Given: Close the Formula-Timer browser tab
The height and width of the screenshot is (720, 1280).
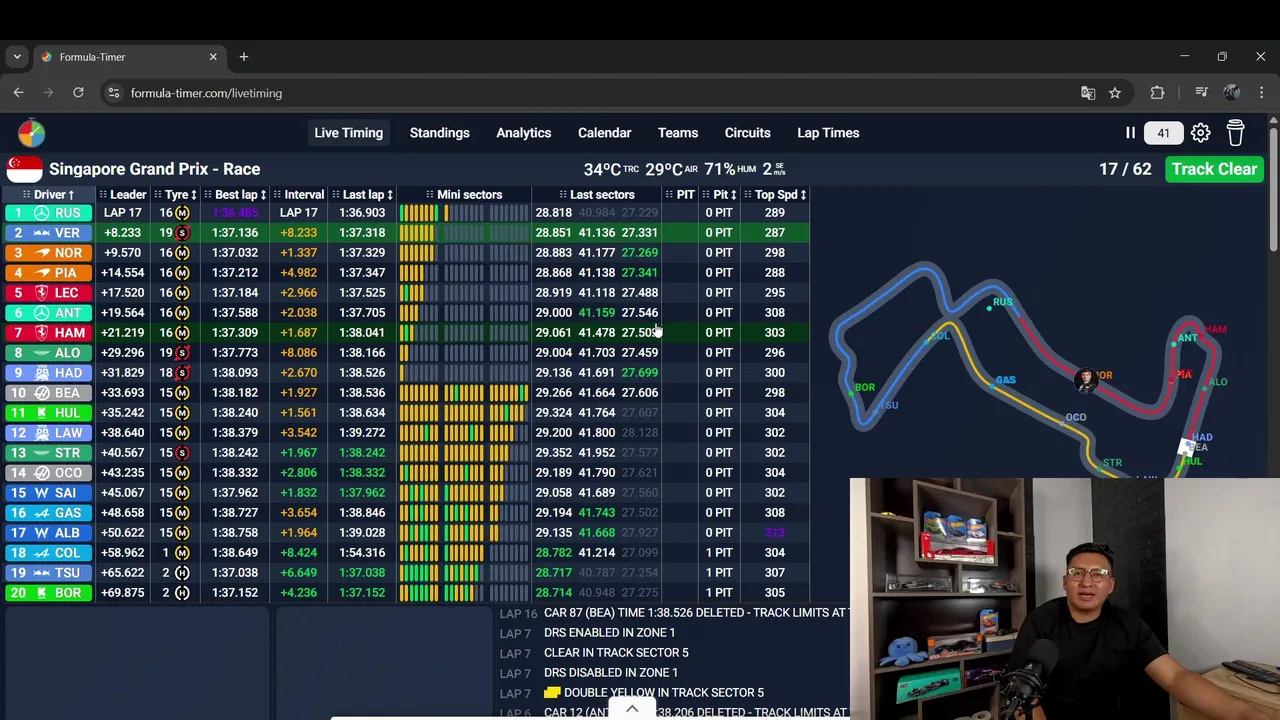Looking at the screenshot, I should pos(213,57).
